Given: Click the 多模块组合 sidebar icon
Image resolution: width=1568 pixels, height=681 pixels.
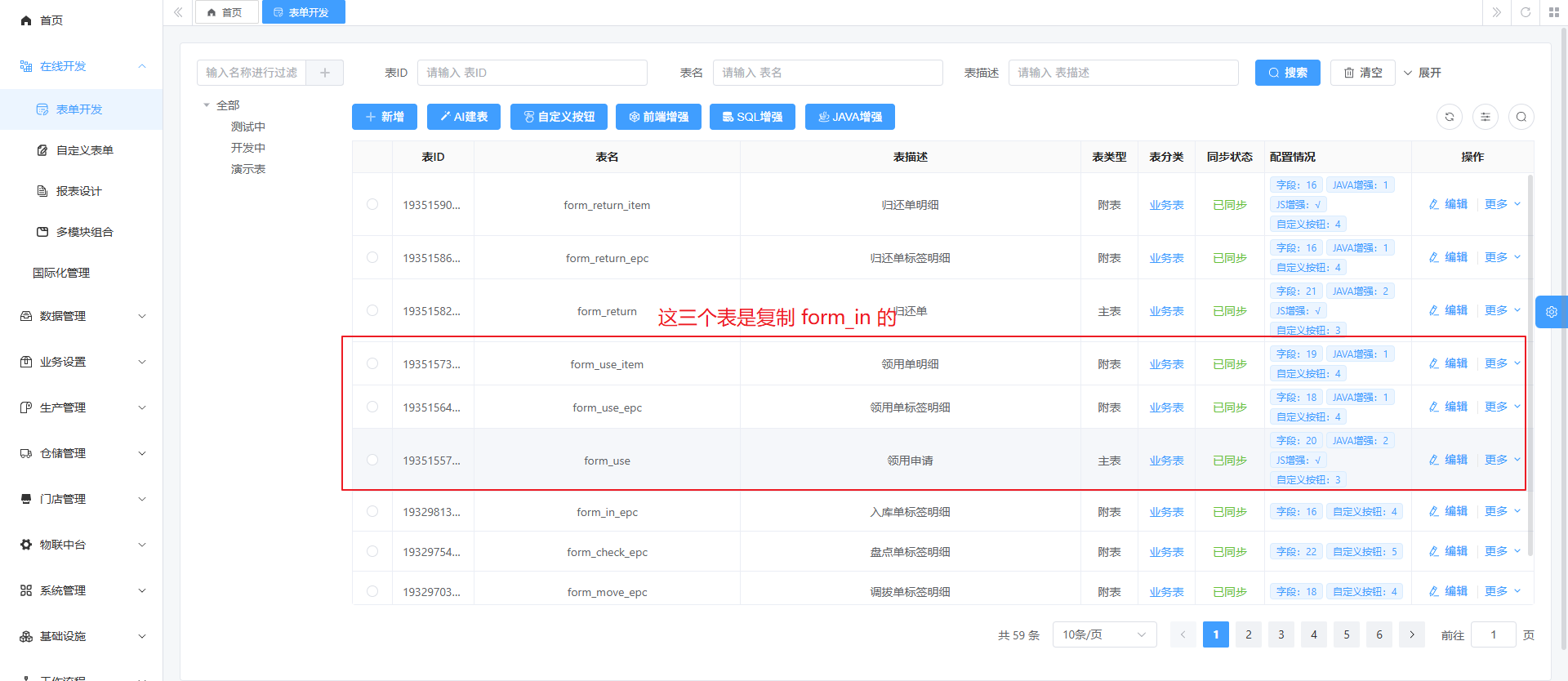Looking at the screenshot, I should coord(42,232).
